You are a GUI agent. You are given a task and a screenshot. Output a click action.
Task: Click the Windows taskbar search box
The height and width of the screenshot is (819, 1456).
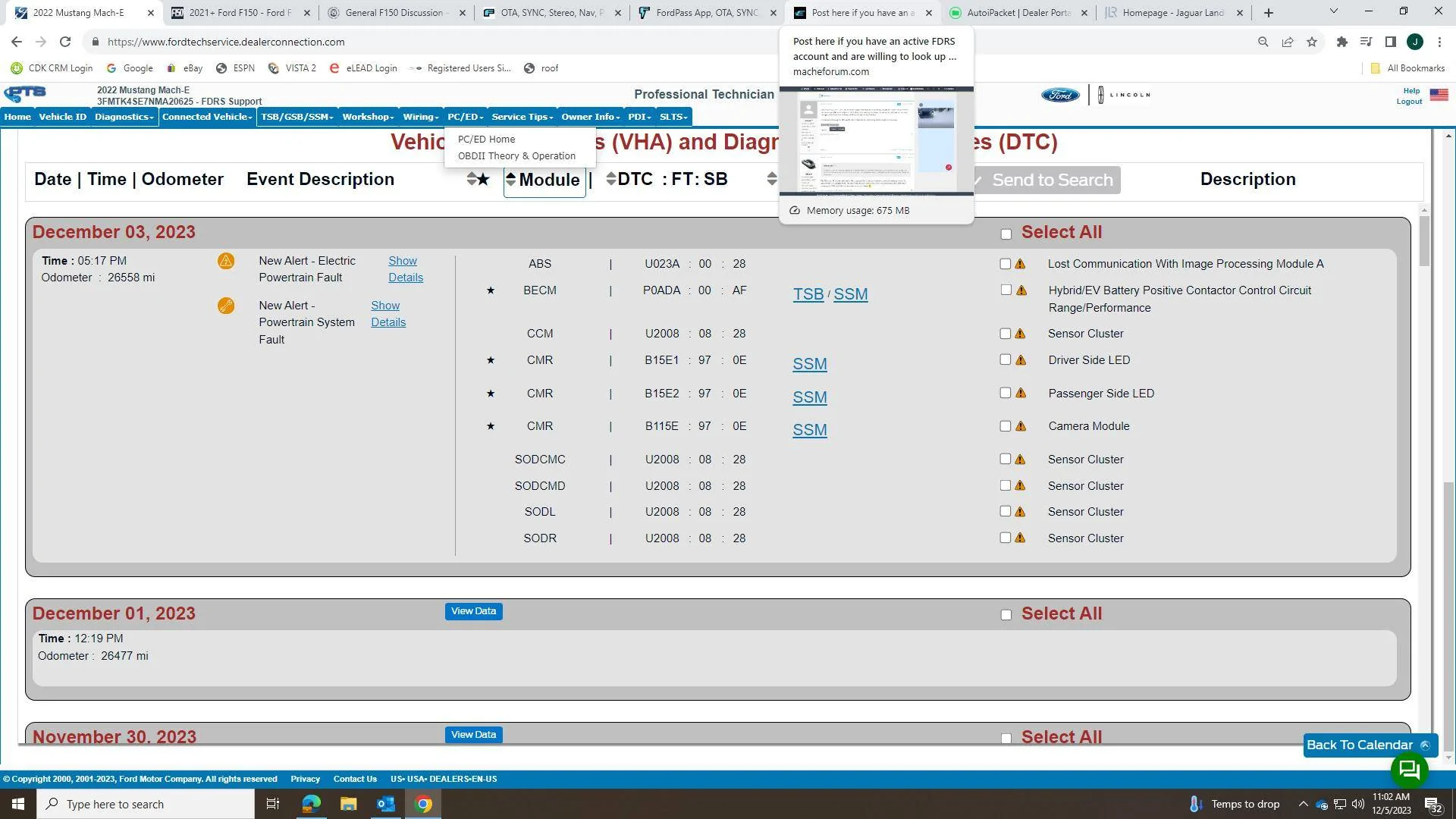[146, 804]
